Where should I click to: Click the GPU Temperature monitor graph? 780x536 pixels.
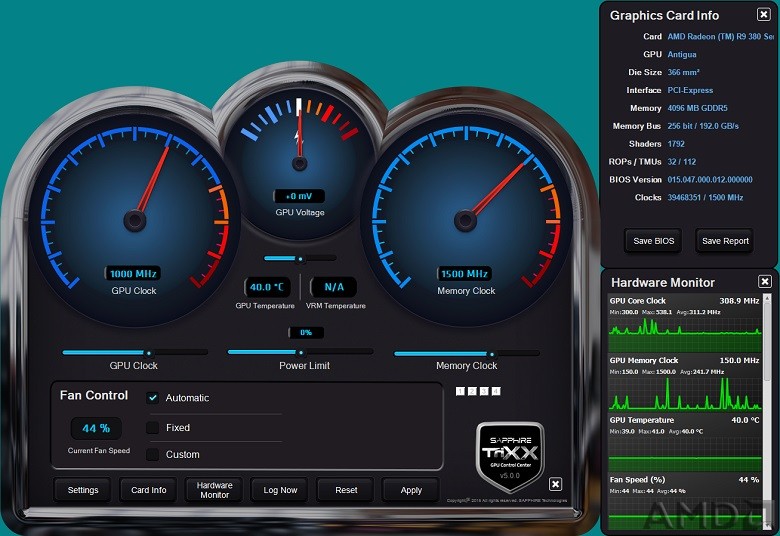click(685, 454)
